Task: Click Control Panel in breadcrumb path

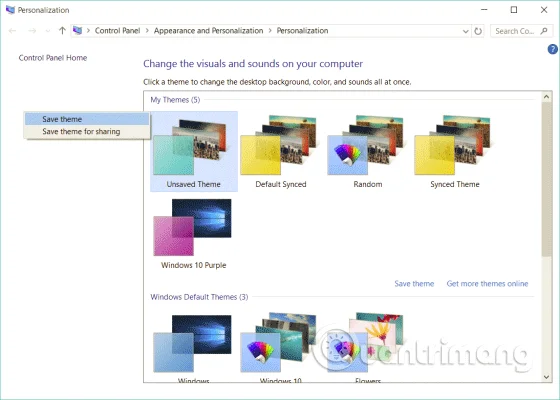Action: point(118,31)
